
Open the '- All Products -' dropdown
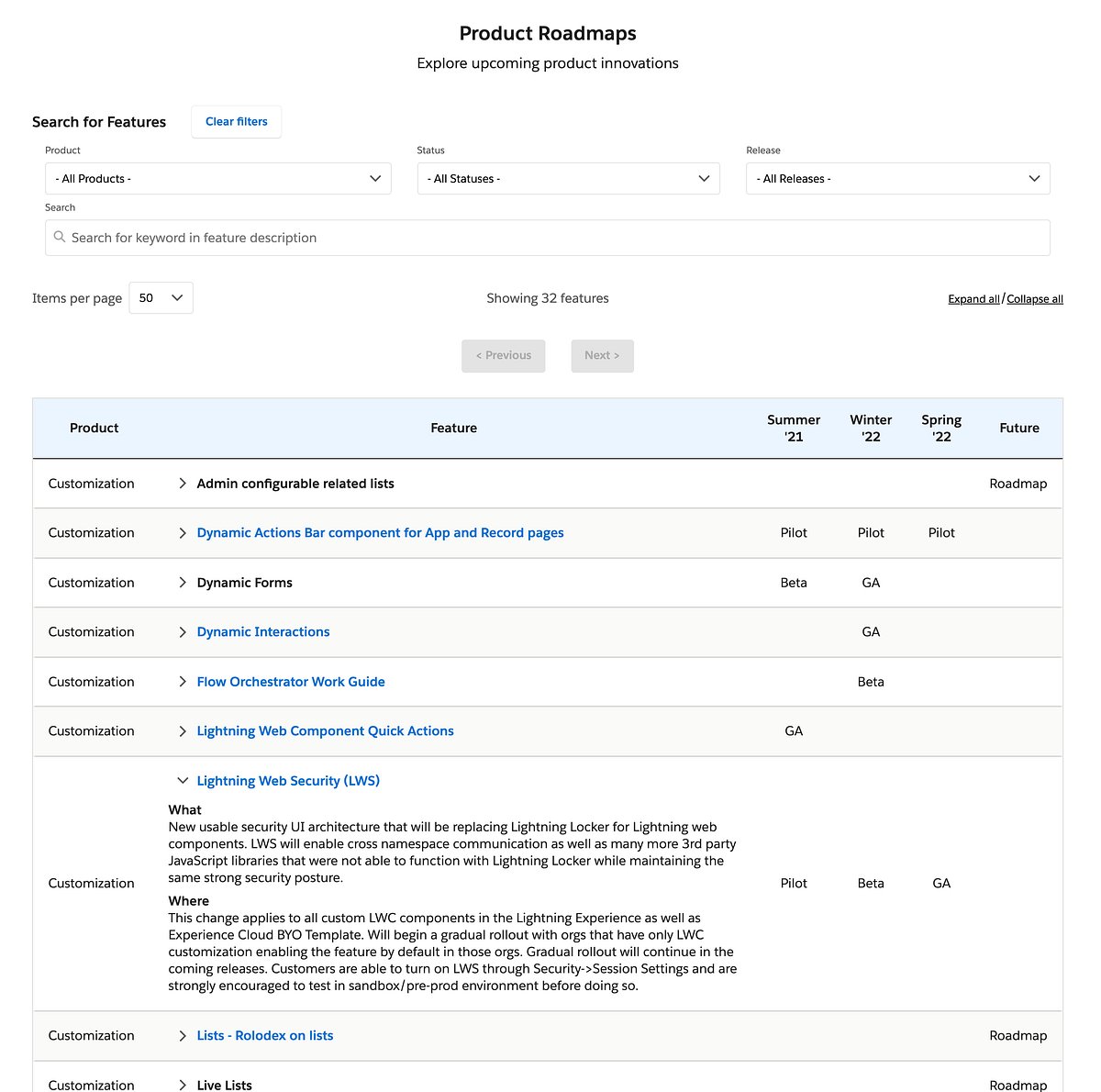coord(217,178)
